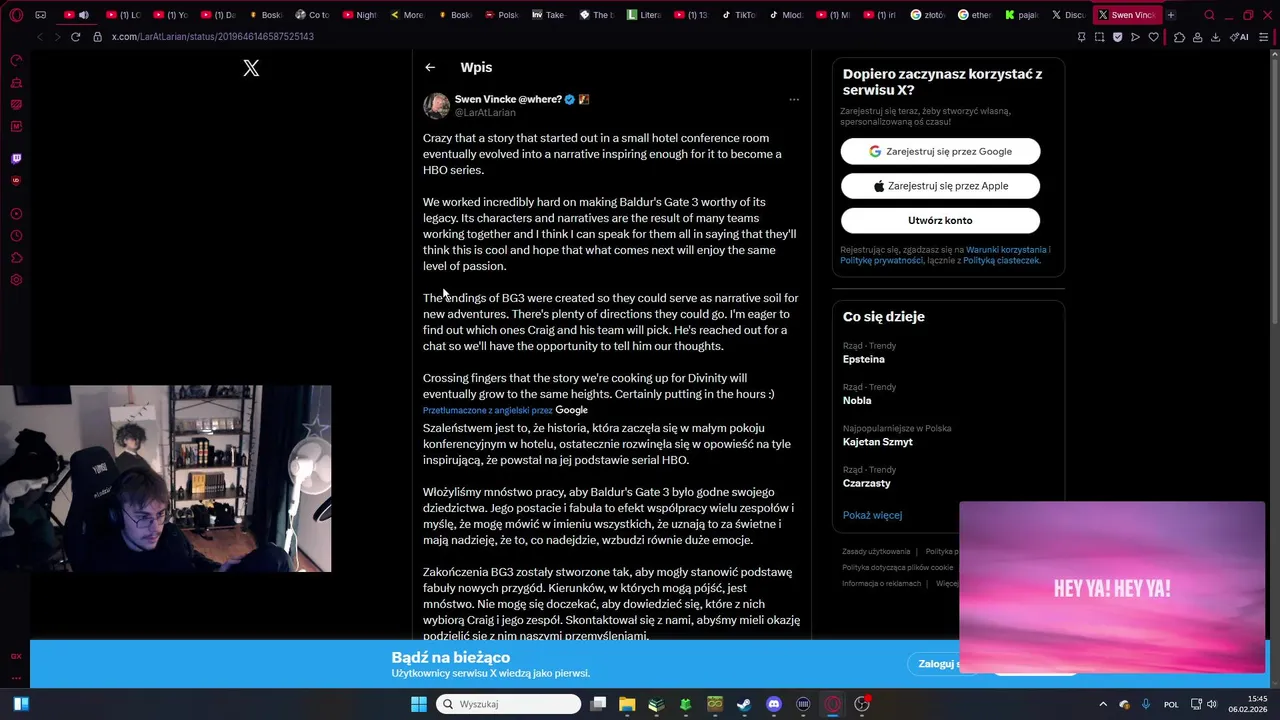1280x720 pixels.
Task: Click the 'POL' language indicator
Action: tap(1171, 704)
